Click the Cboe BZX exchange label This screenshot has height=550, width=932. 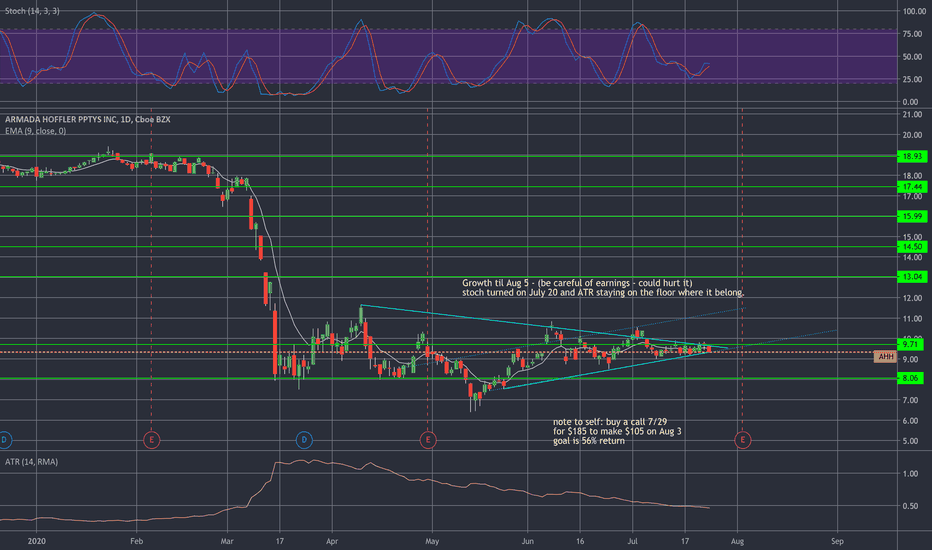click(x=152, y=120)
